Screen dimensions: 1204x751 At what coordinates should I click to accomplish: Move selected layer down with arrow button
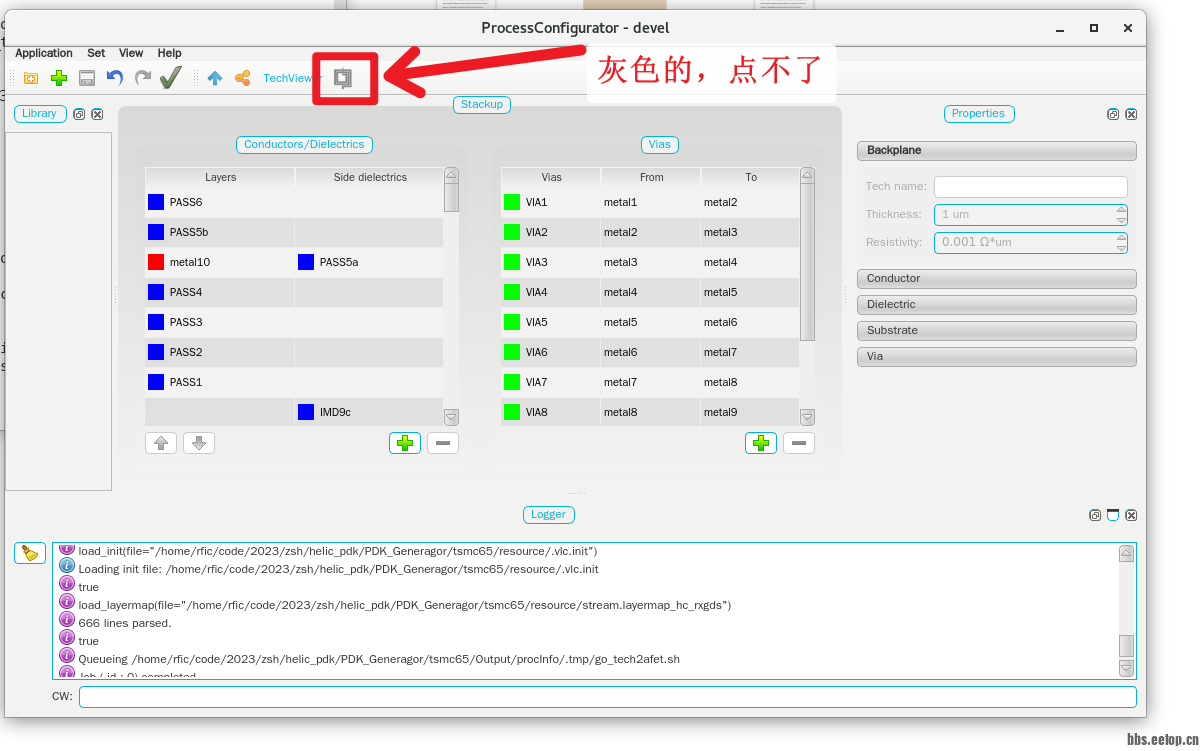click(198, 443)
